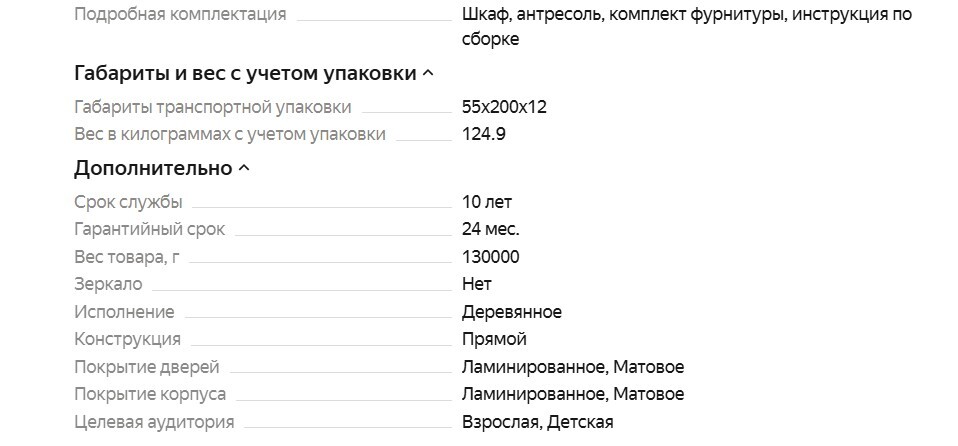The width and height of the screenshot is (958, 446).
Task: Click the Габариты транспортной упаковки label
Action: pyautogui.click(x=213, y=107)
